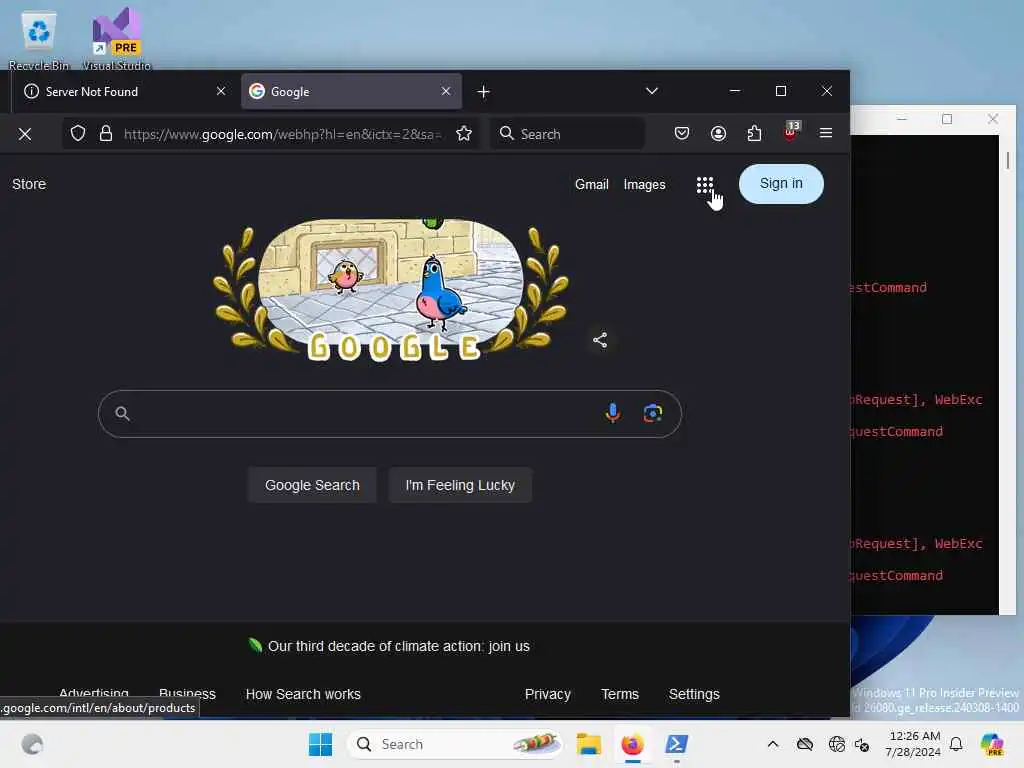Screen dimensions: 1024x768
Task: Open the Firefox account icon
Action: click(x=718, y=134)
